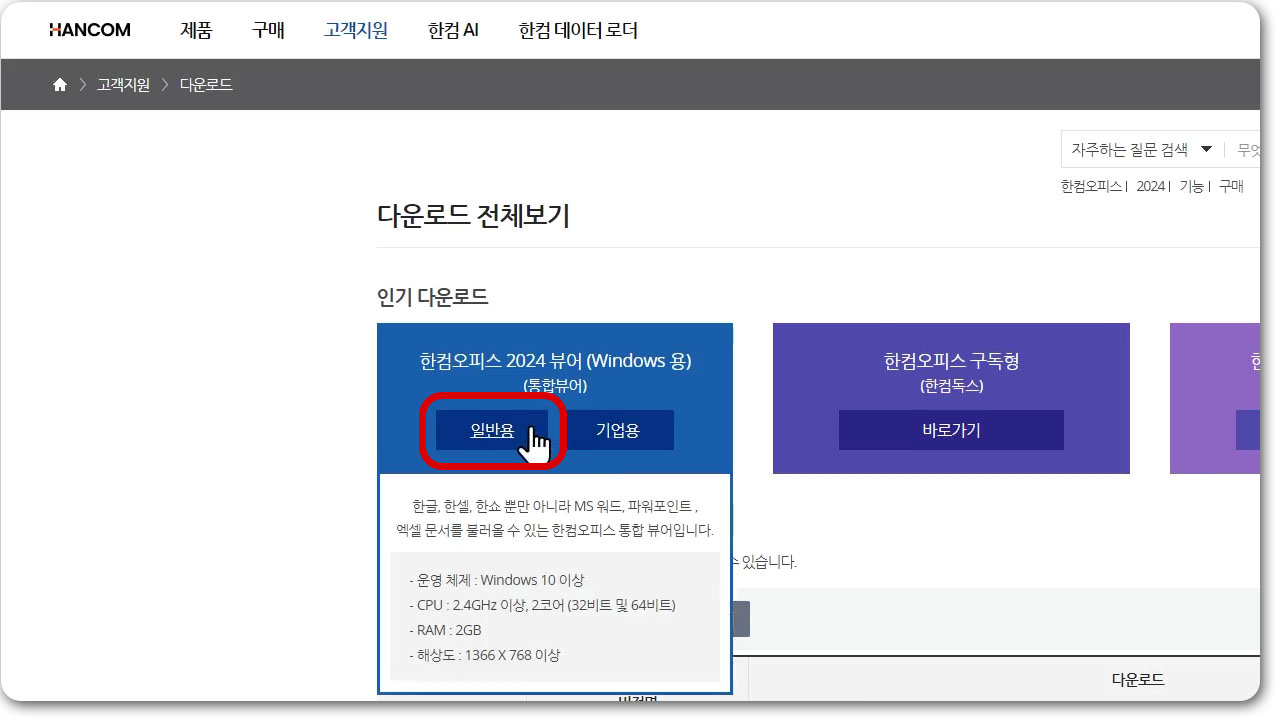This screenshot has width=1280, height=720.
Task: Click the 고객지원 breadcrumb link
Action: point(123,85)
